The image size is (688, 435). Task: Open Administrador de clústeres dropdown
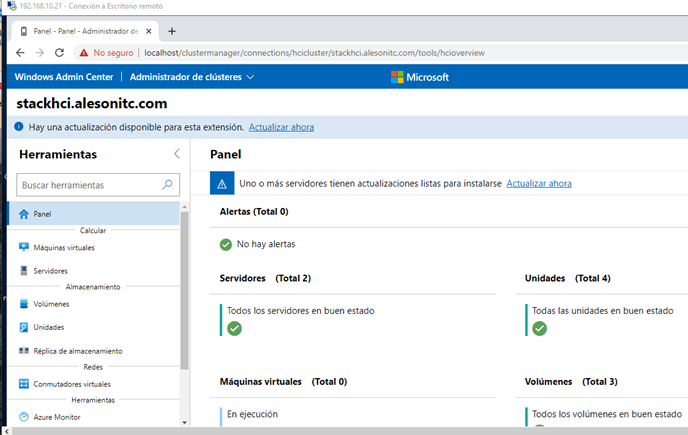point(192,77)
